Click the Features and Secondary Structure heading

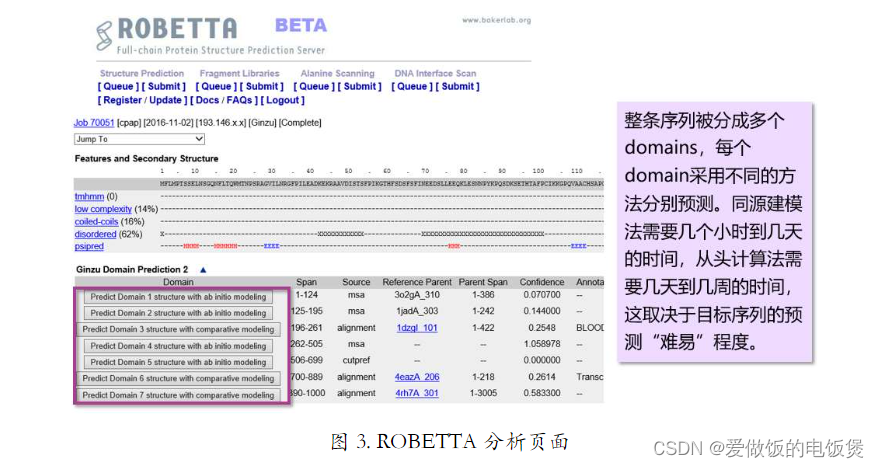(x=146, y=159)
